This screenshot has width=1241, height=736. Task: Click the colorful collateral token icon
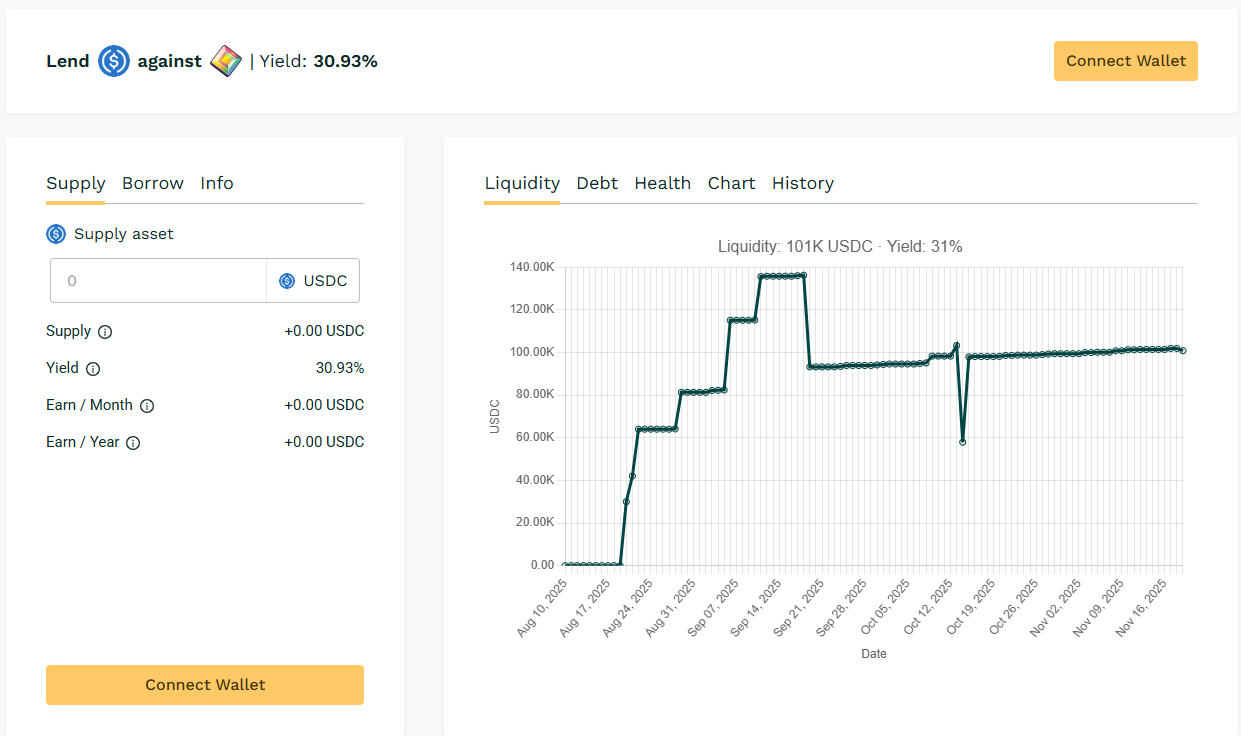[226, 61]
